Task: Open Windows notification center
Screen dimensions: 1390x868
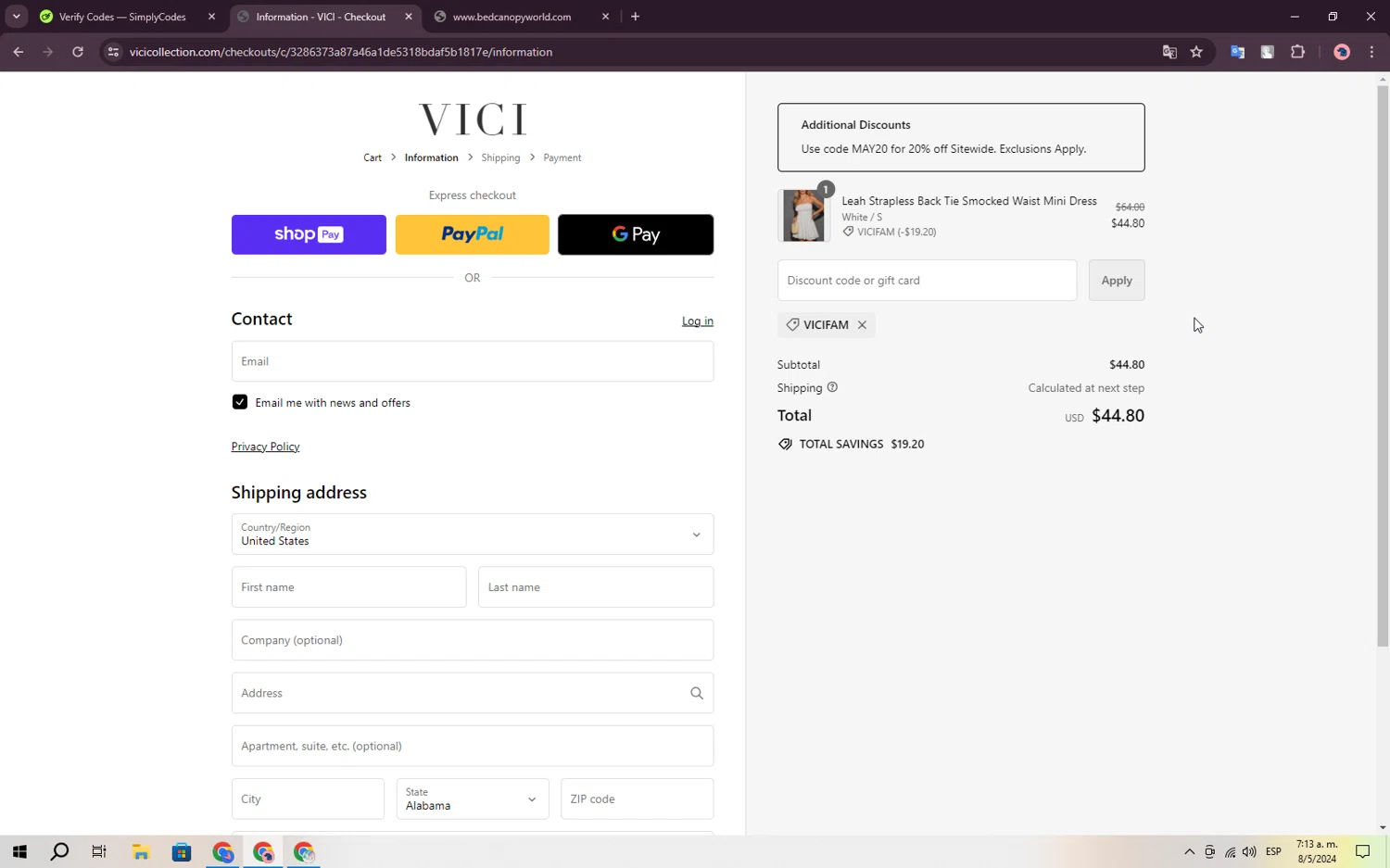Action: pyautogui.click(x=1362, y=852)
